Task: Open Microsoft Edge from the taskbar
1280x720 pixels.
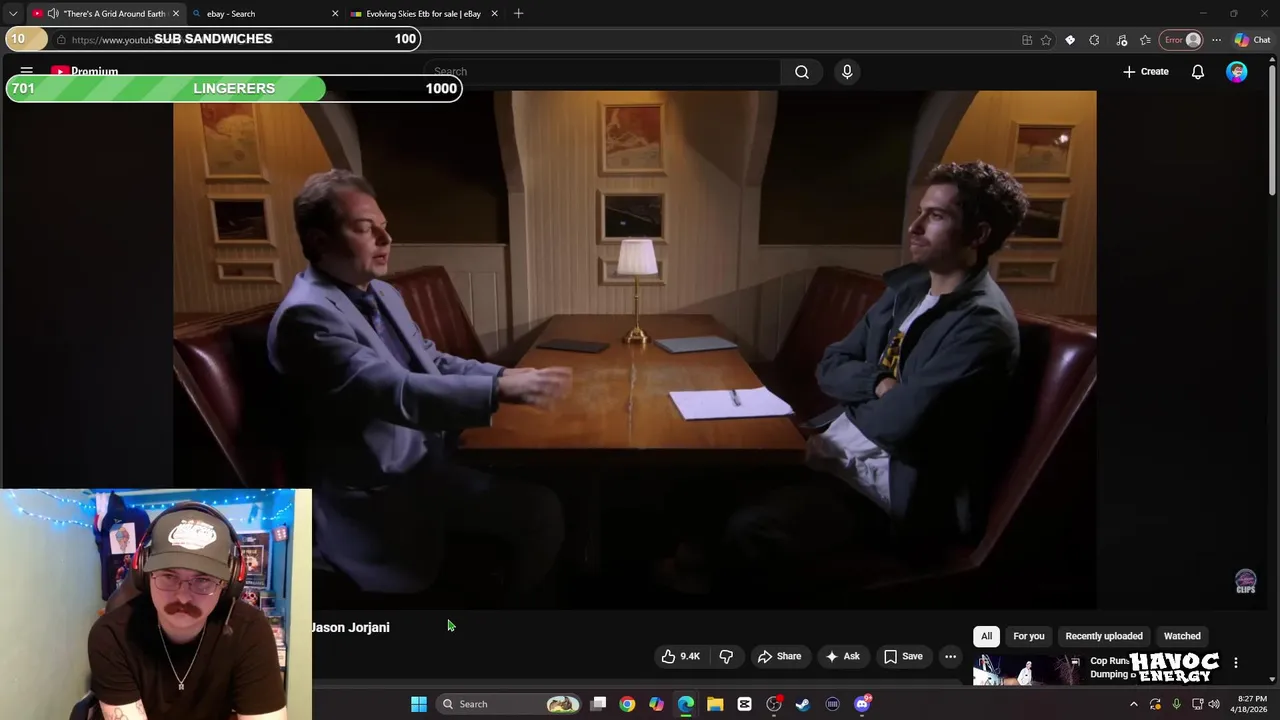Action: [x=686, y=704]
